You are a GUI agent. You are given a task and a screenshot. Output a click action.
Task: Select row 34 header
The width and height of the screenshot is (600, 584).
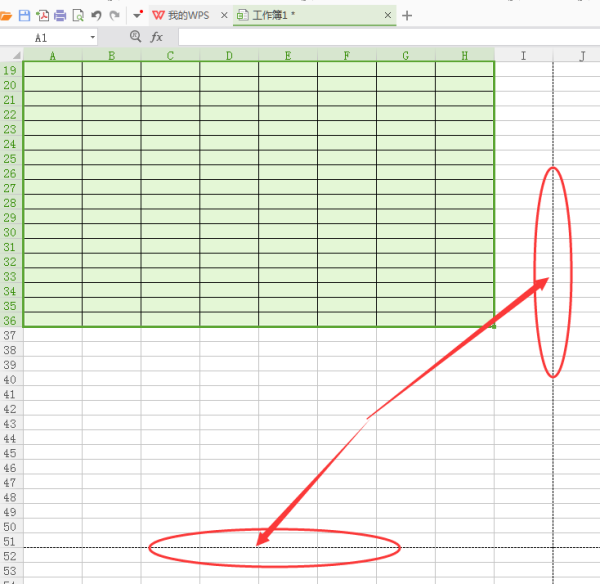click(11, 291)
